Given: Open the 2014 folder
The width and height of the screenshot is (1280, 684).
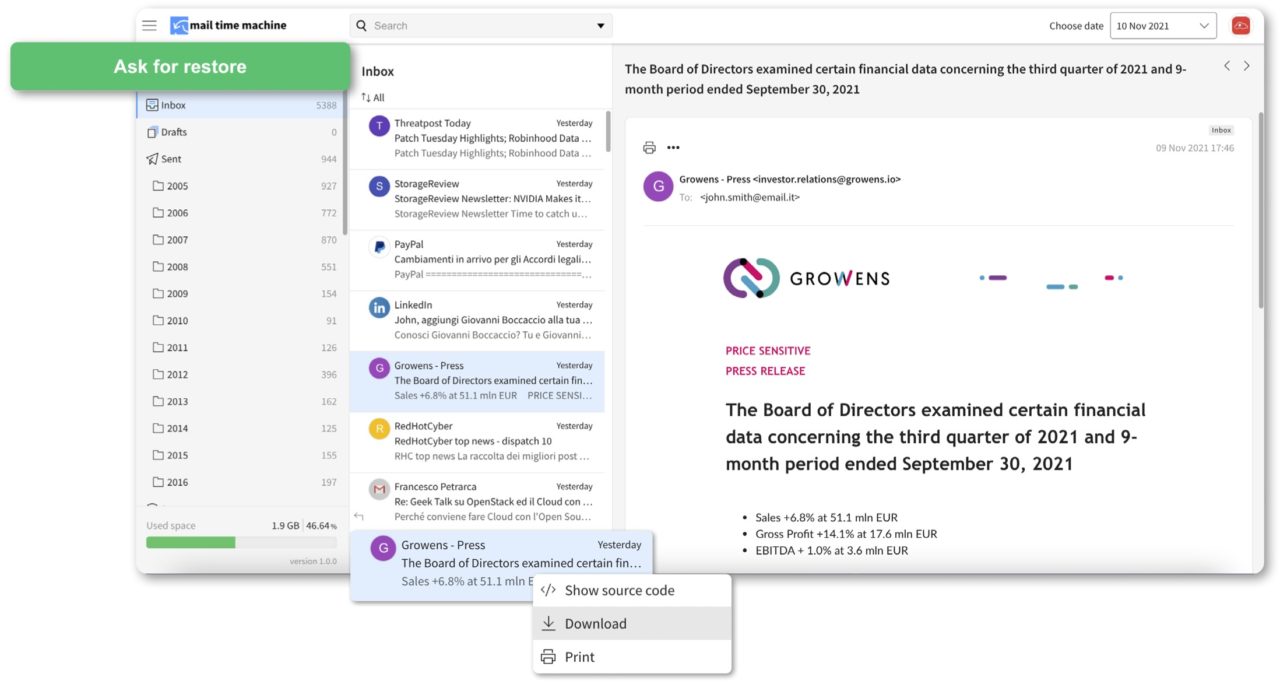Looking at the screenshot, I should coord(240,429).
